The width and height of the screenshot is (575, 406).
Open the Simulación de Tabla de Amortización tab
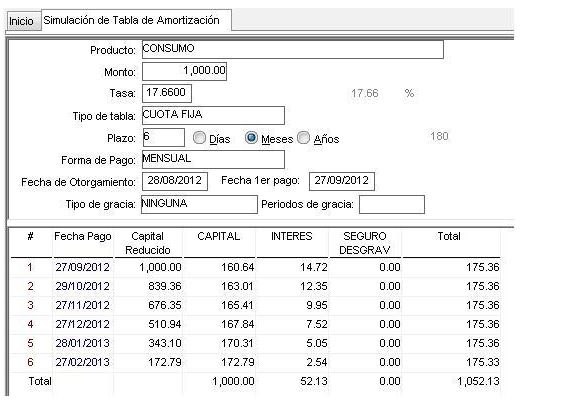[x=136, y=20]
